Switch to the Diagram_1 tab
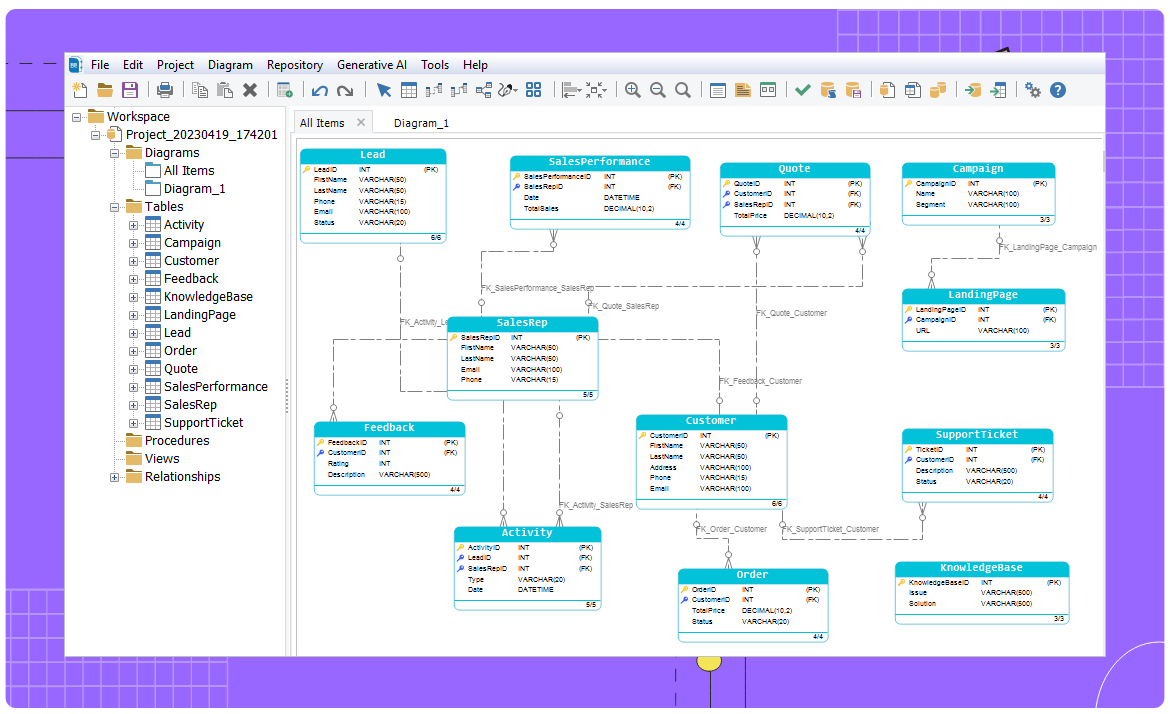 421,123
